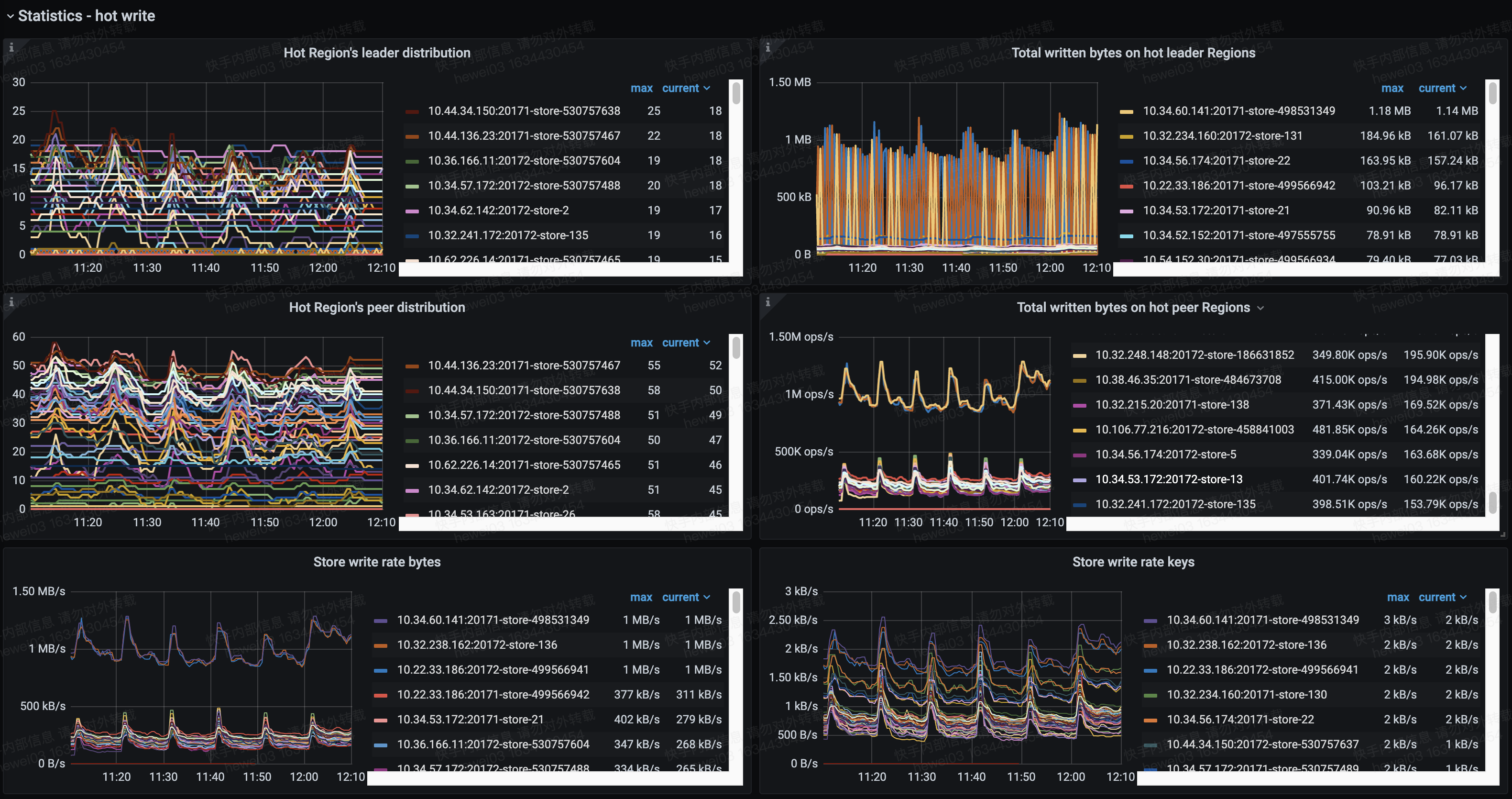The height and width of the screenshot is (799, 1512).
Task: Collapse the Statistics - hot write row
Action: 11,16
